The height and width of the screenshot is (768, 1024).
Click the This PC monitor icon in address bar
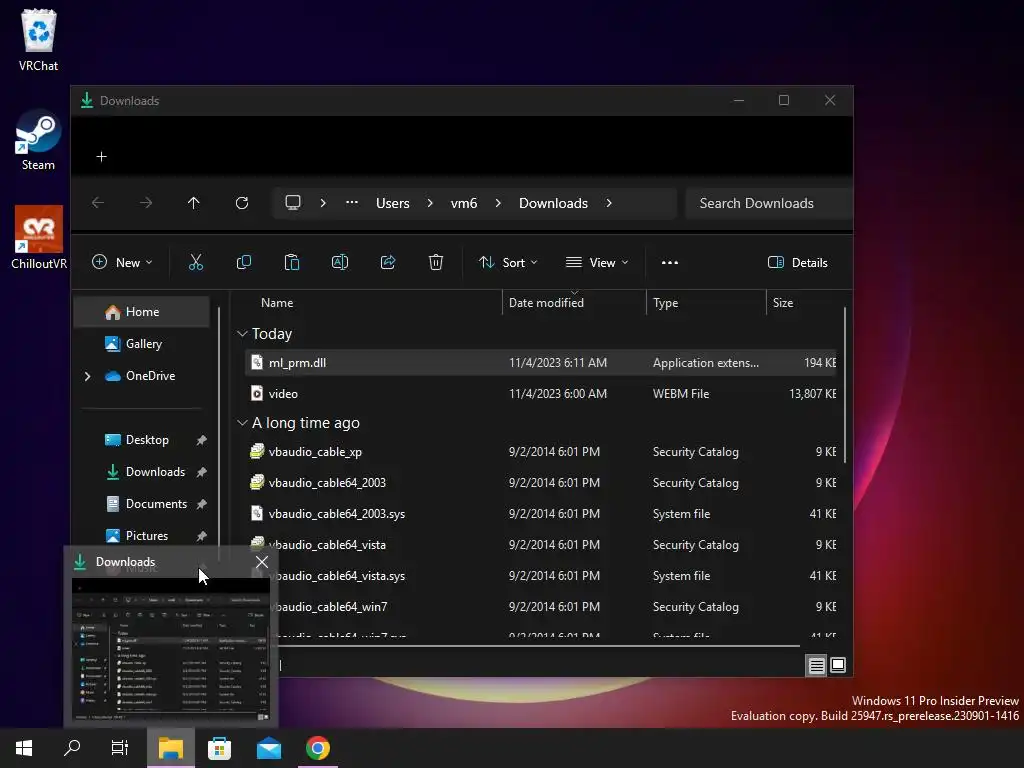pos(293,202)
